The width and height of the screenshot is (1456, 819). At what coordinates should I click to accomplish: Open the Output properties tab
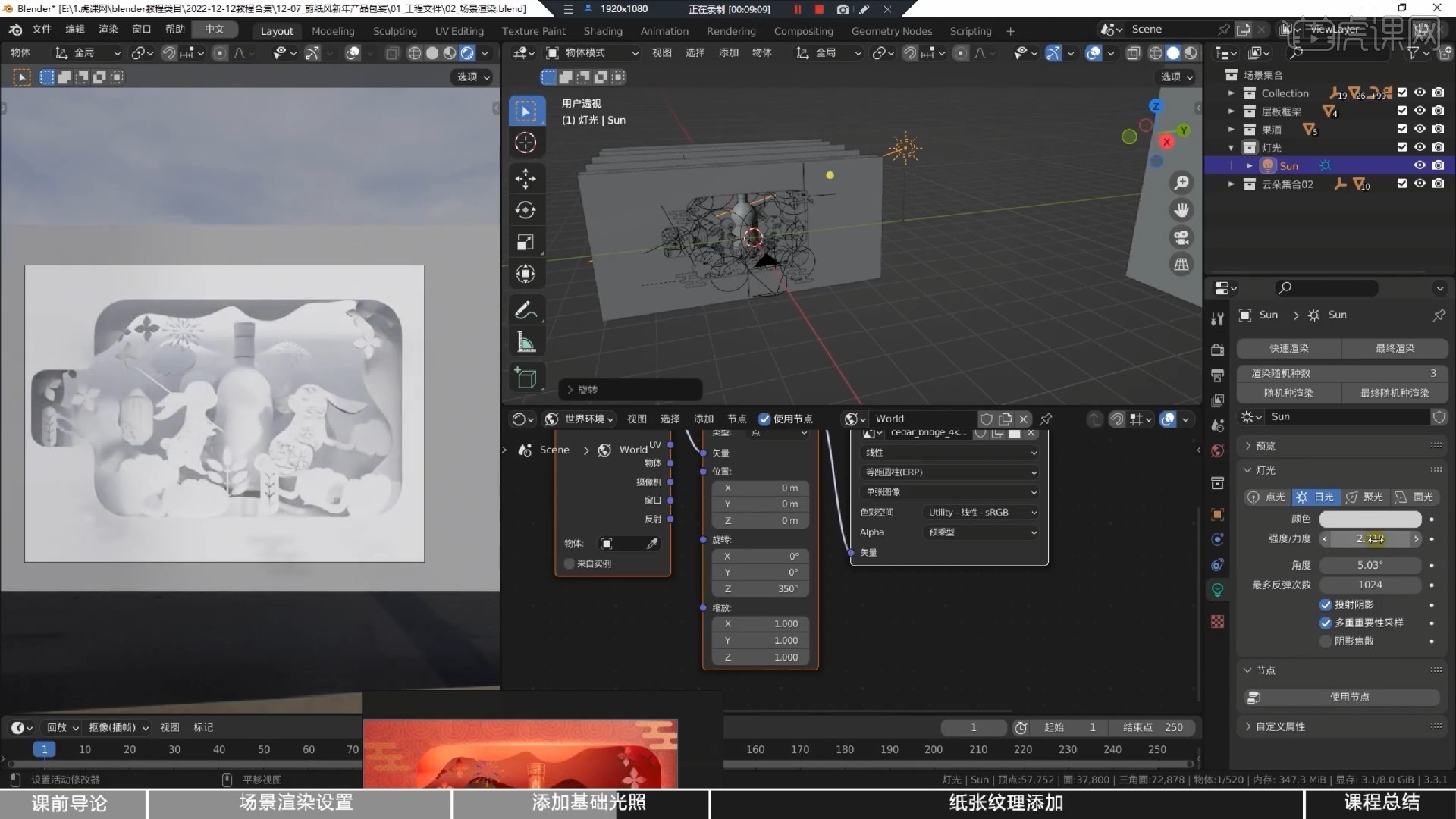pyautogui.click(x=1217, y=375)
